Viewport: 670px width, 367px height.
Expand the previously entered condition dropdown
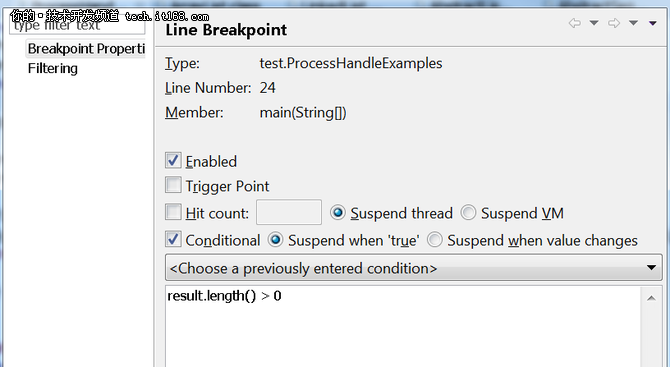pos(414,268)
